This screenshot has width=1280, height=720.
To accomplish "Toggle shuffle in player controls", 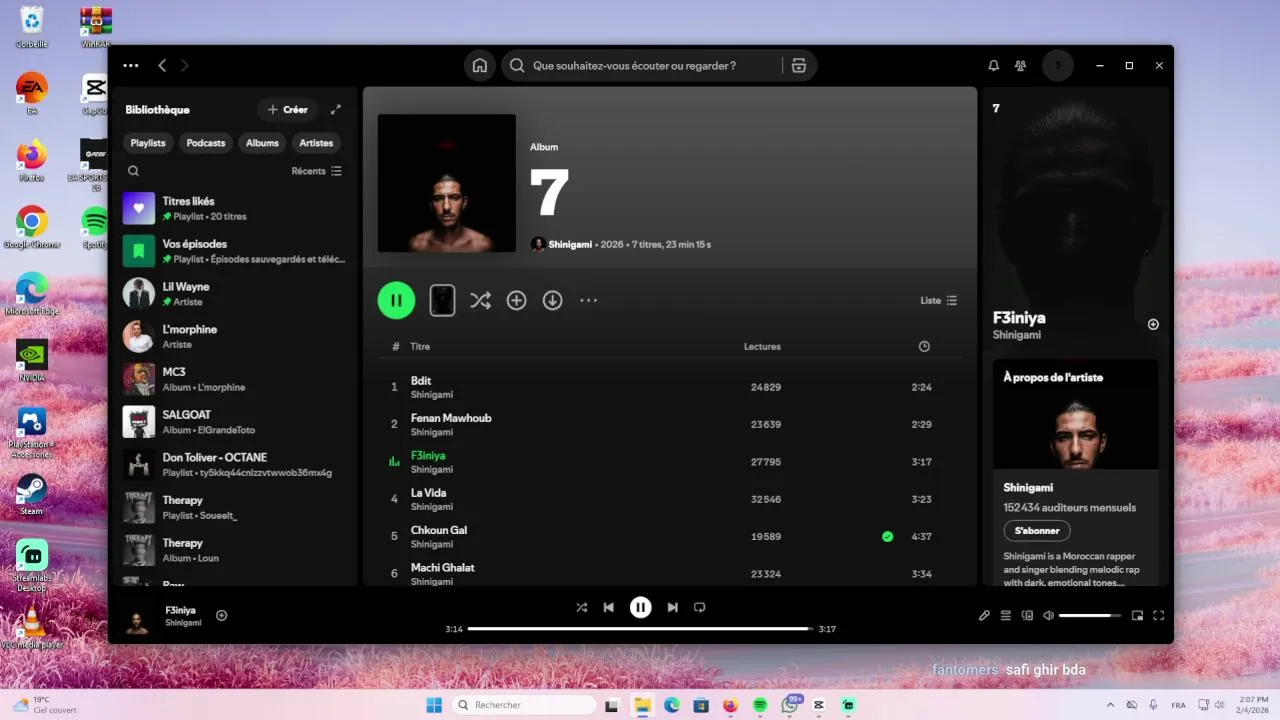I will (x=582, y=607).
